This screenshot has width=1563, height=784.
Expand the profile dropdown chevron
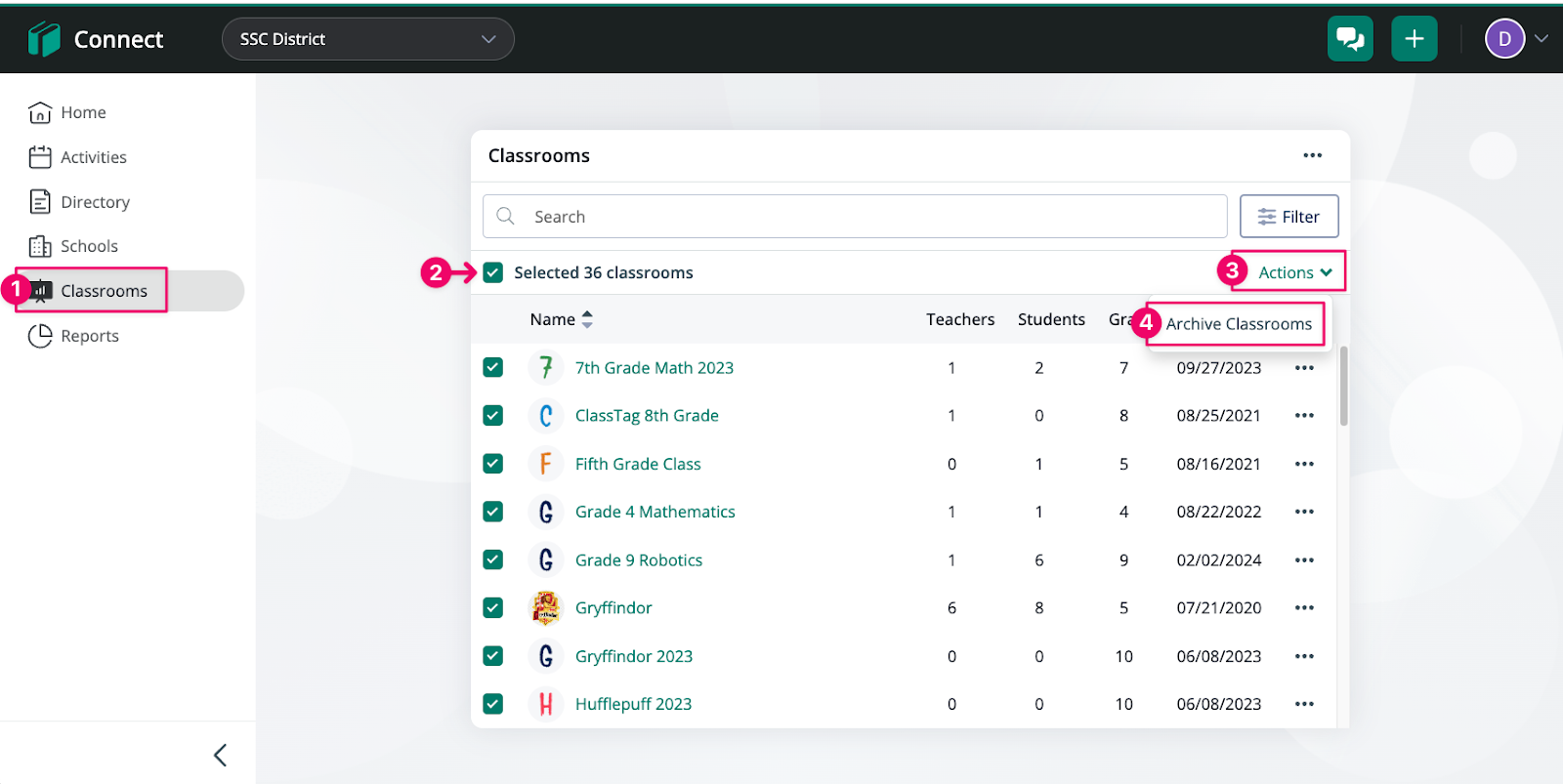(1542, 39)
